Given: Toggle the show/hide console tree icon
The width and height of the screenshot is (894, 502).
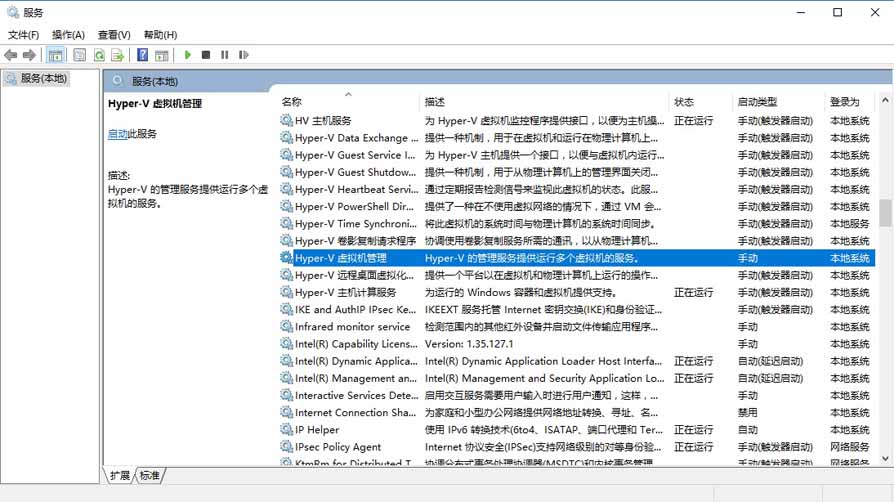Looking at the screenshot, I should [x=56, y=55].
